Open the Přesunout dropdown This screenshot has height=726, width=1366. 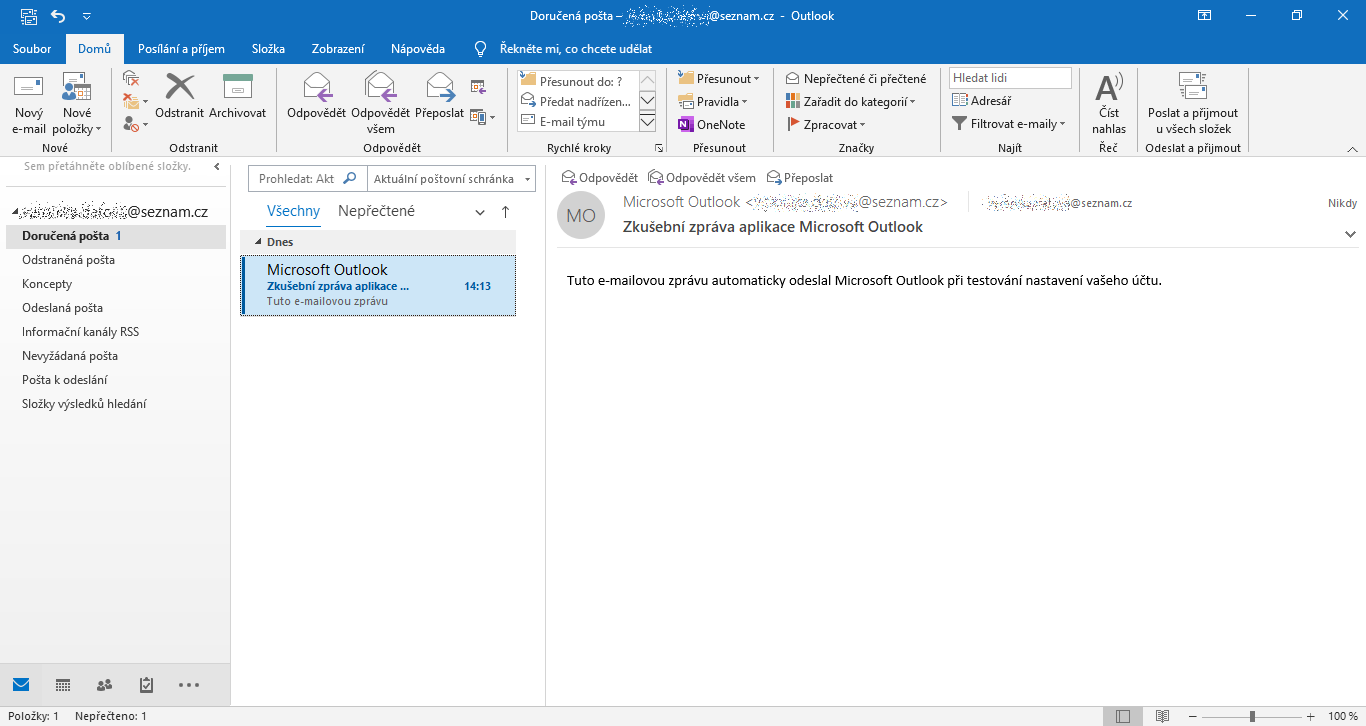pos(718,78)
